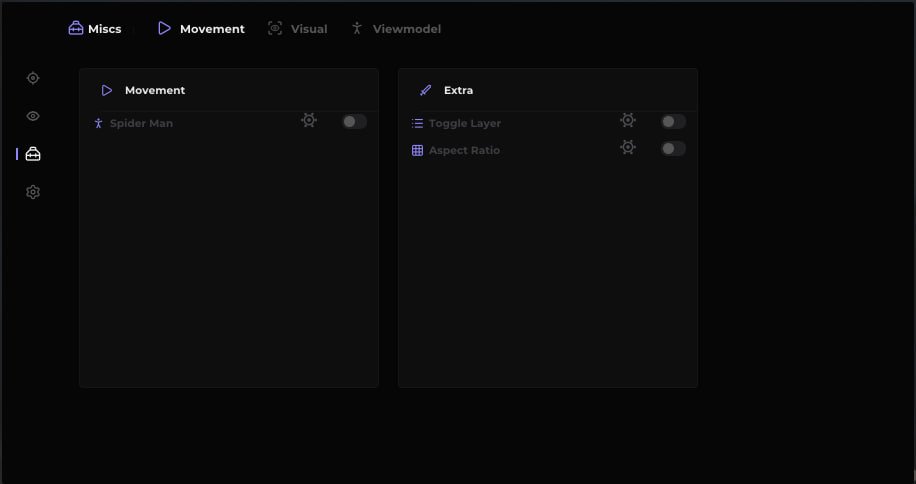Select the toolbox Miscs sidebar icon
The image size is (916, 484).
[33, 154]
